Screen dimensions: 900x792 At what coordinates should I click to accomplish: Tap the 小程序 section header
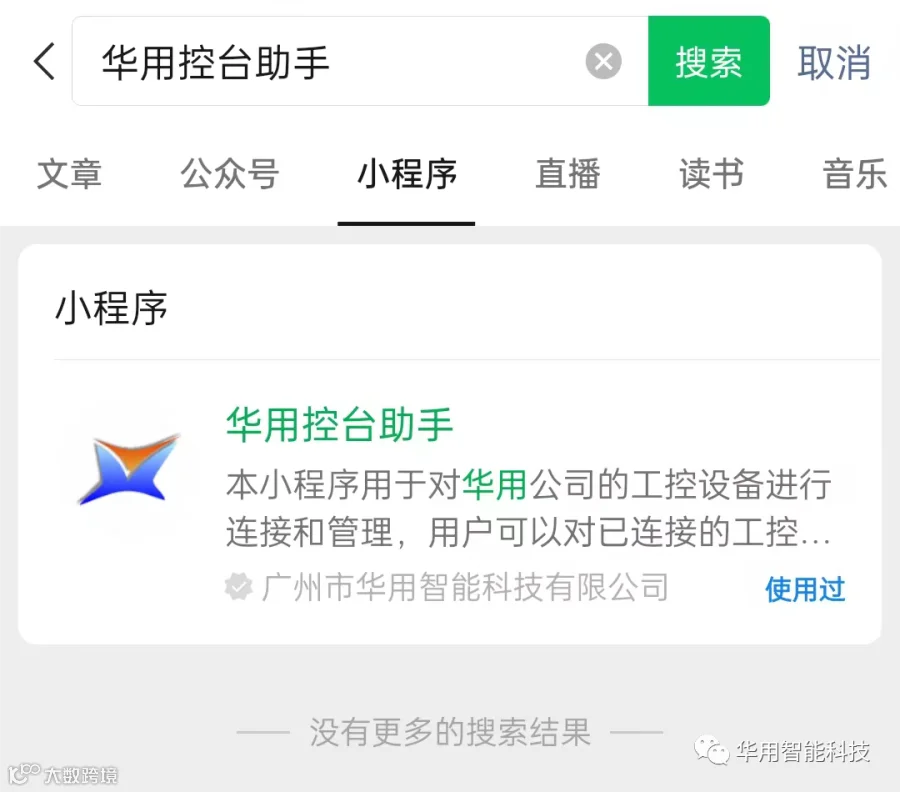pos(111,309)
